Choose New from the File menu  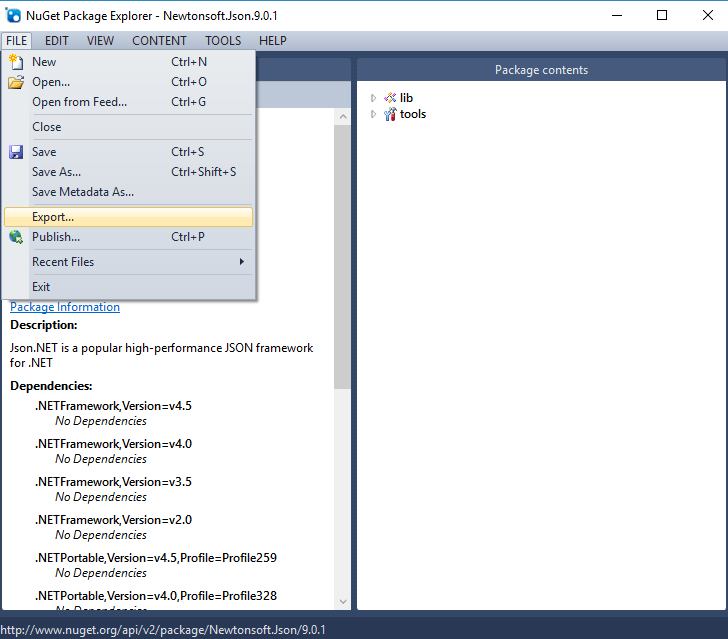pos(129,62)
